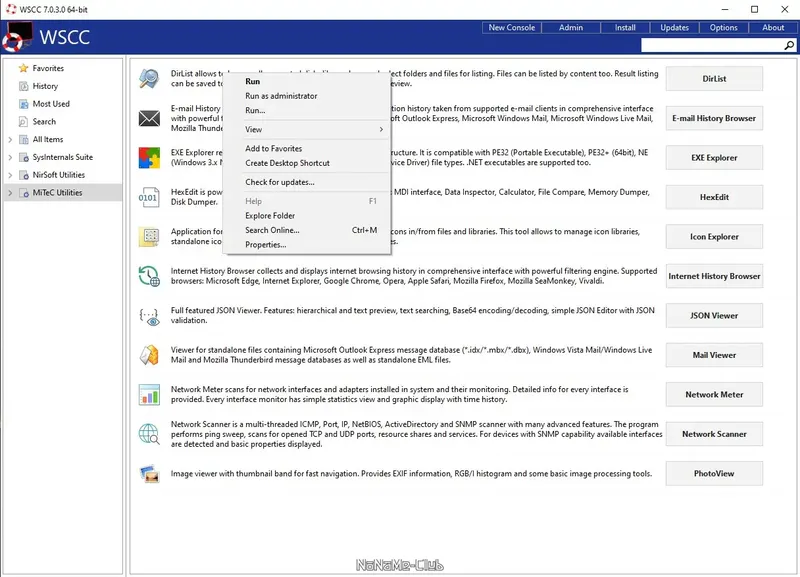Launch the Icon Explorer button
Viewport: 800px width, 577px height.
(x=714, y=237)
